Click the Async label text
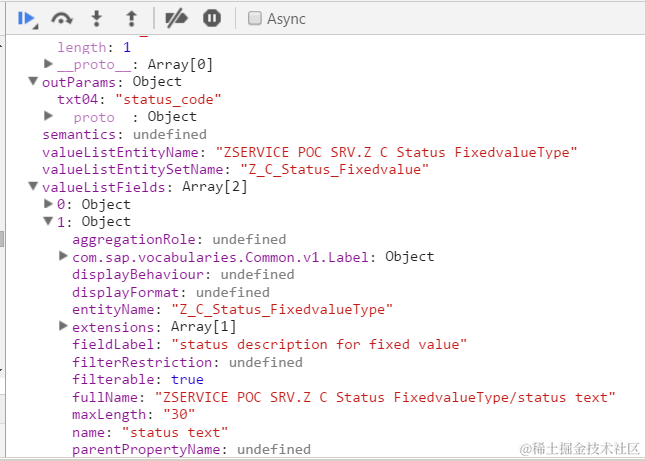645x461 pixels. point(286,19)
